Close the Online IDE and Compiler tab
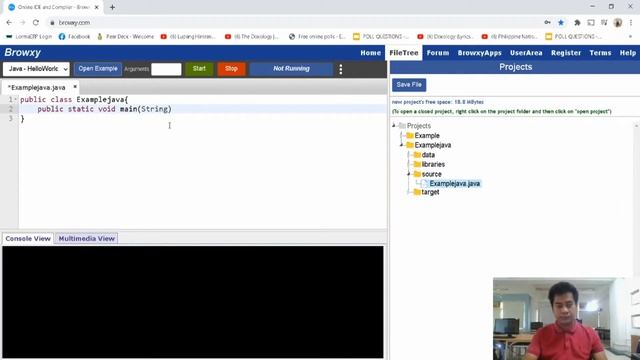The image size is (640, 360). pyautogui.click(x=96, y=7)
